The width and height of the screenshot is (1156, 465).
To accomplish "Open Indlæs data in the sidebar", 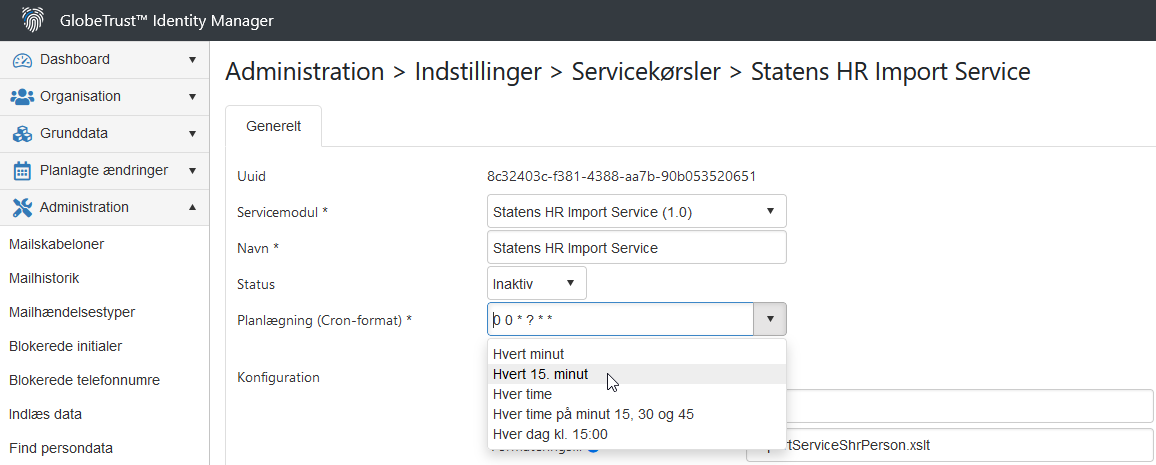I will [46, 414].
